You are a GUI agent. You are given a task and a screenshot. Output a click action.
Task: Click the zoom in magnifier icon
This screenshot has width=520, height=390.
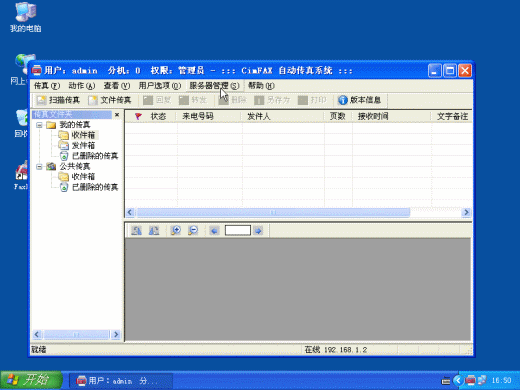pos(176,230)
